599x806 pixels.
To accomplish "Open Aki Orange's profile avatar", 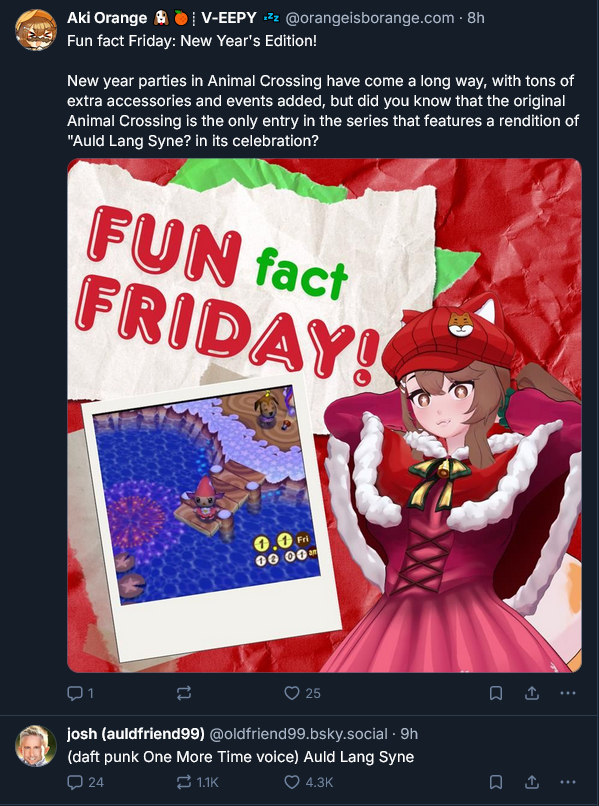I will pos(35,30).
